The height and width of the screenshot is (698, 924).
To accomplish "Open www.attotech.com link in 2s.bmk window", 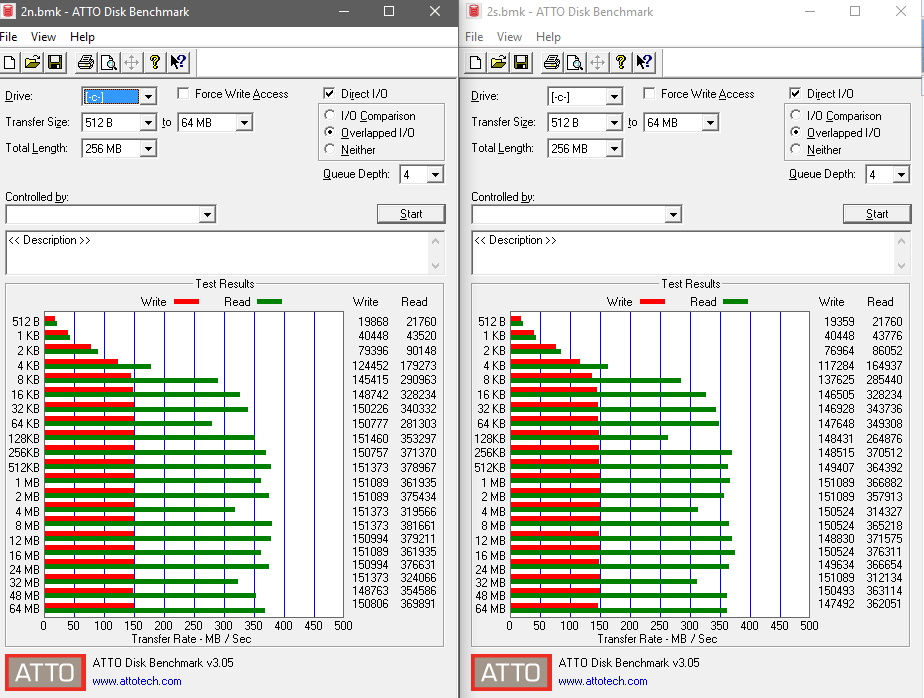I will pos(603,681).
